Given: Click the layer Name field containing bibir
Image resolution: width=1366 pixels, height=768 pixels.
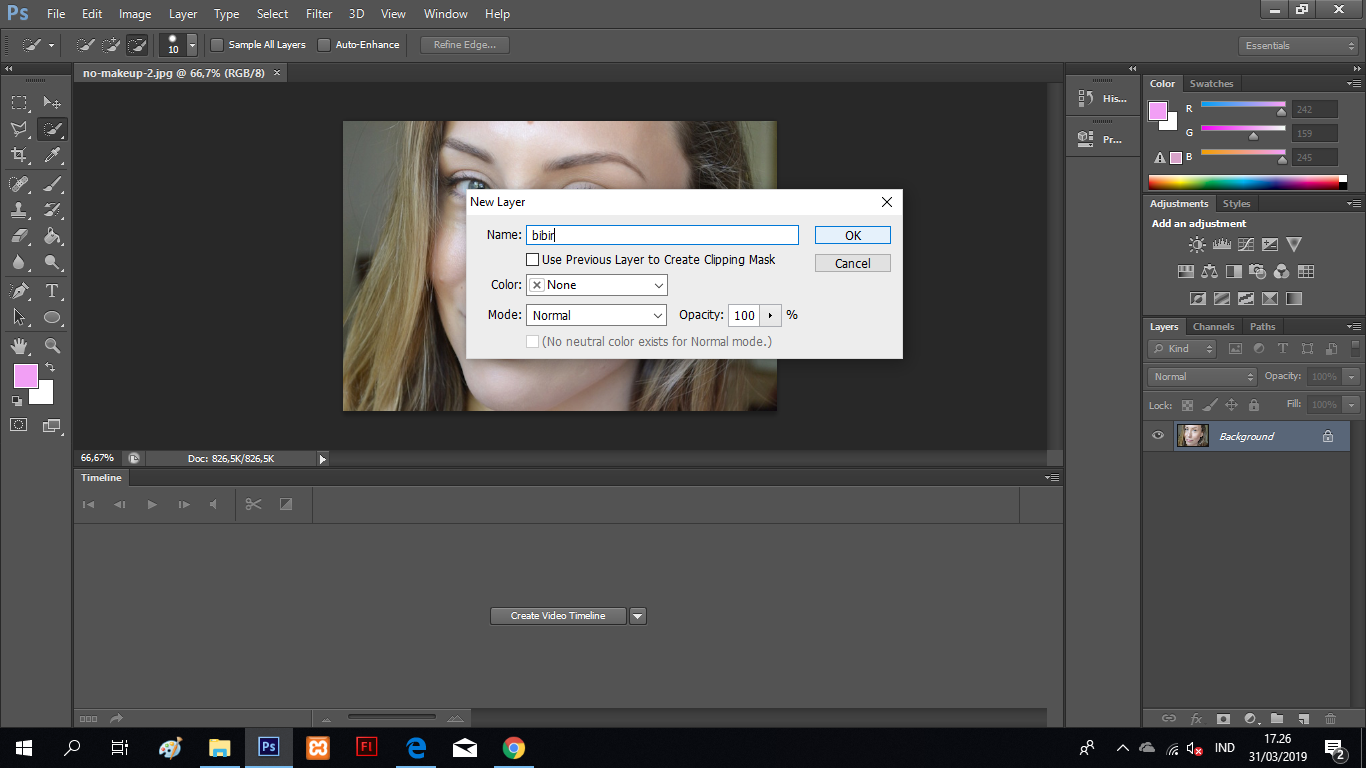Looking at the screenshot, I should (x=662, y=234).
